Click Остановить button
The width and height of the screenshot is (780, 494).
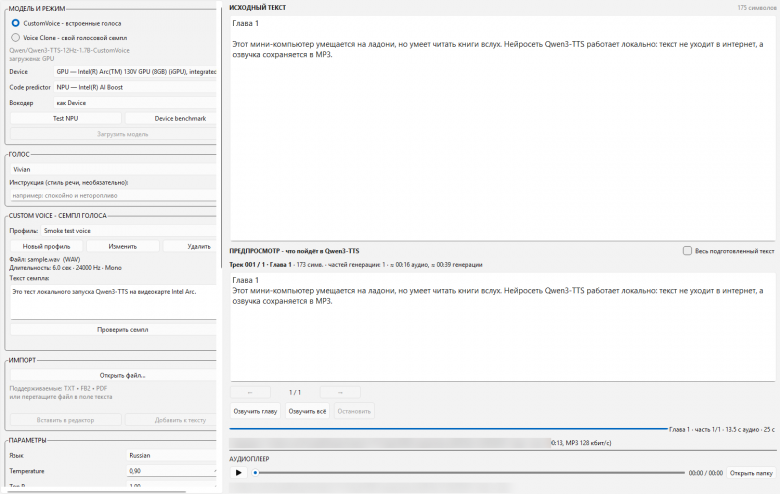354,411
